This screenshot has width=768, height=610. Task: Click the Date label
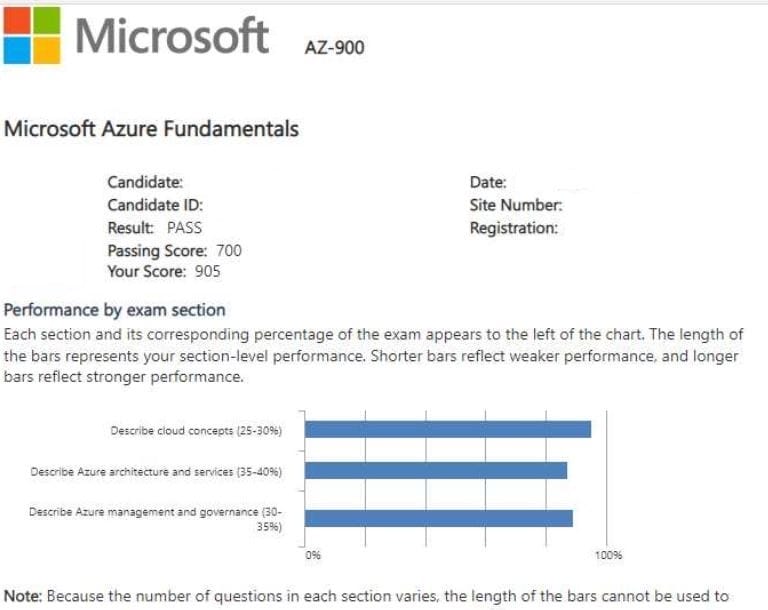tap(488, 182)
